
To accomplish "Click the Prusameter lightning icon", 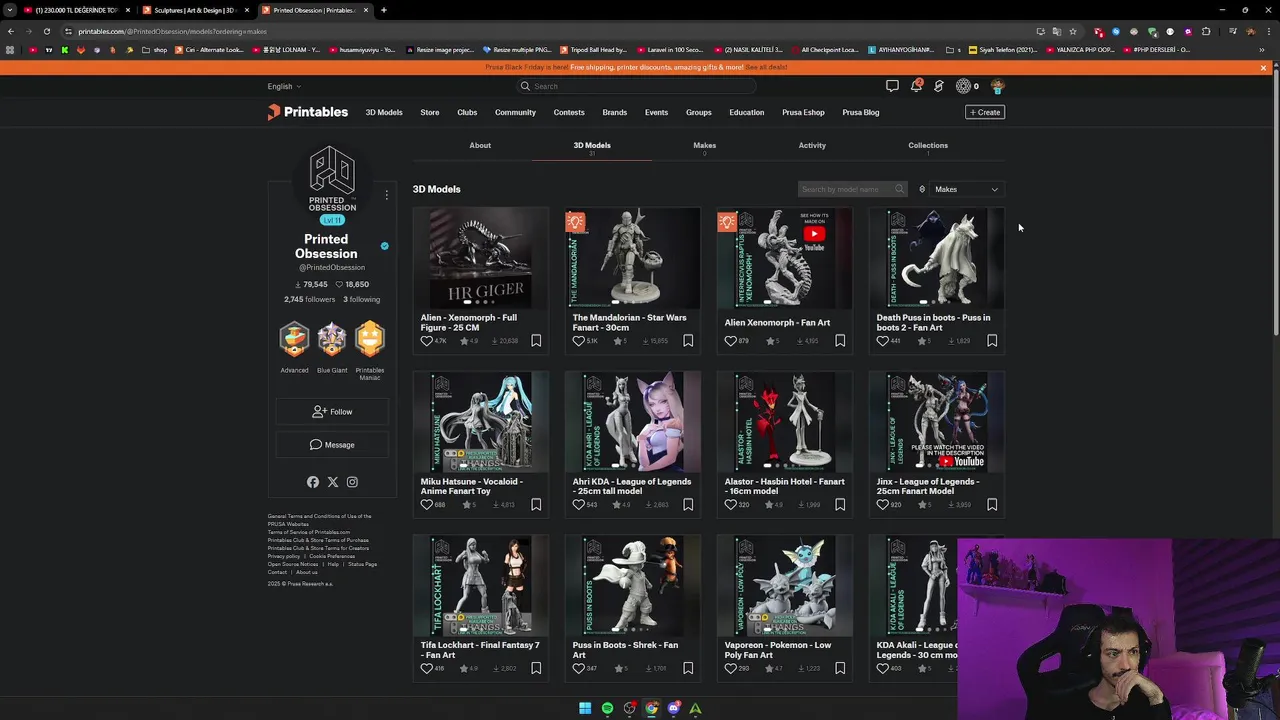I will [x=939, y=86].
